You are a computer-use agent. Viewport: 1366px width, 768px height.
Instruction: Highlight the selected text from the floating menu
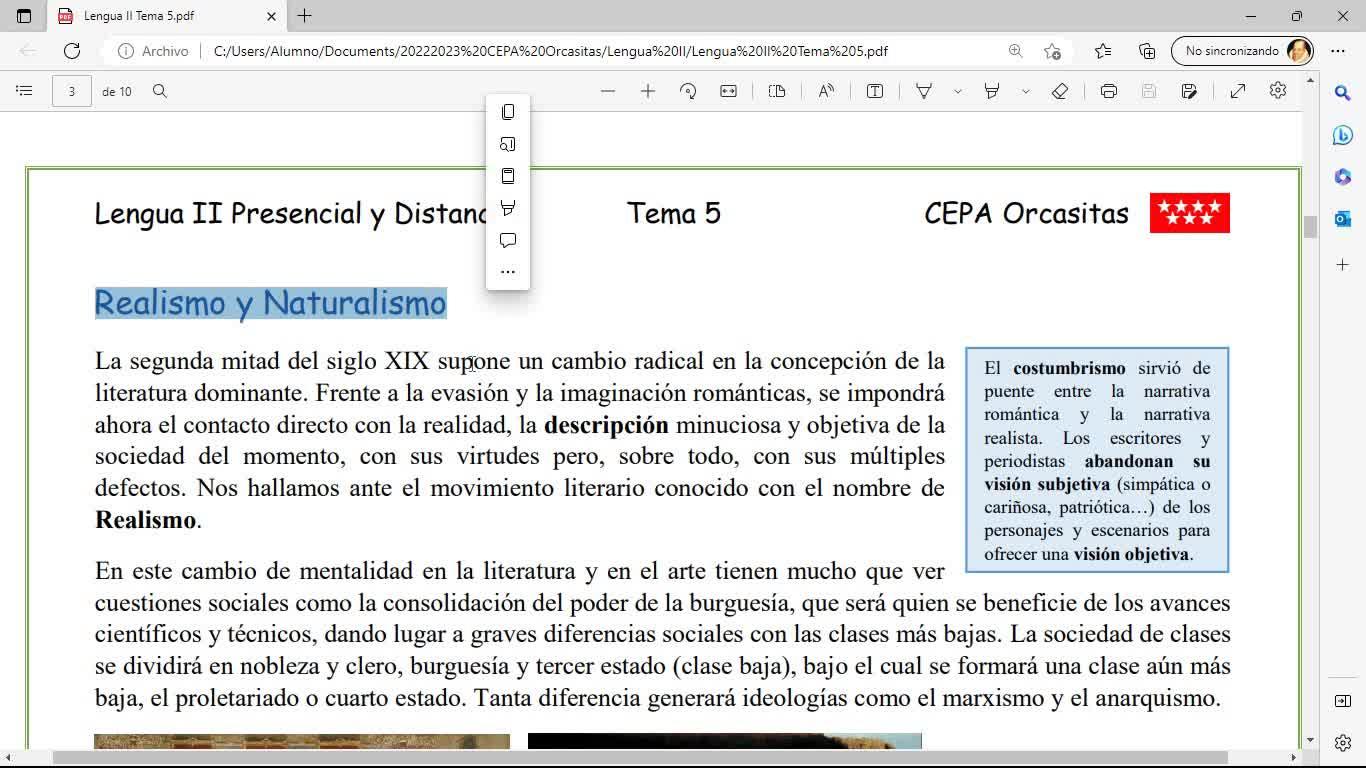click(508, 208)
